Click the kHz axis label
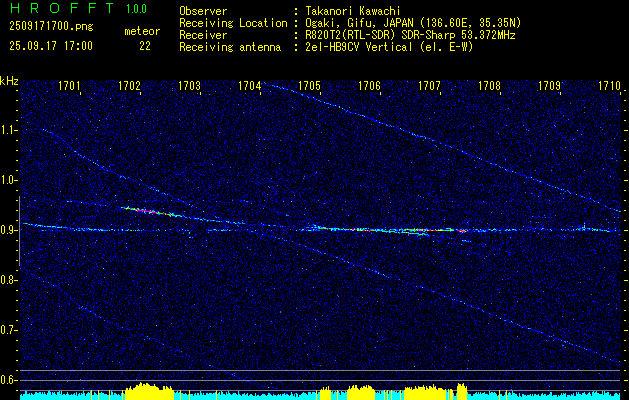 pyautogui.click(x=9, y=81)
